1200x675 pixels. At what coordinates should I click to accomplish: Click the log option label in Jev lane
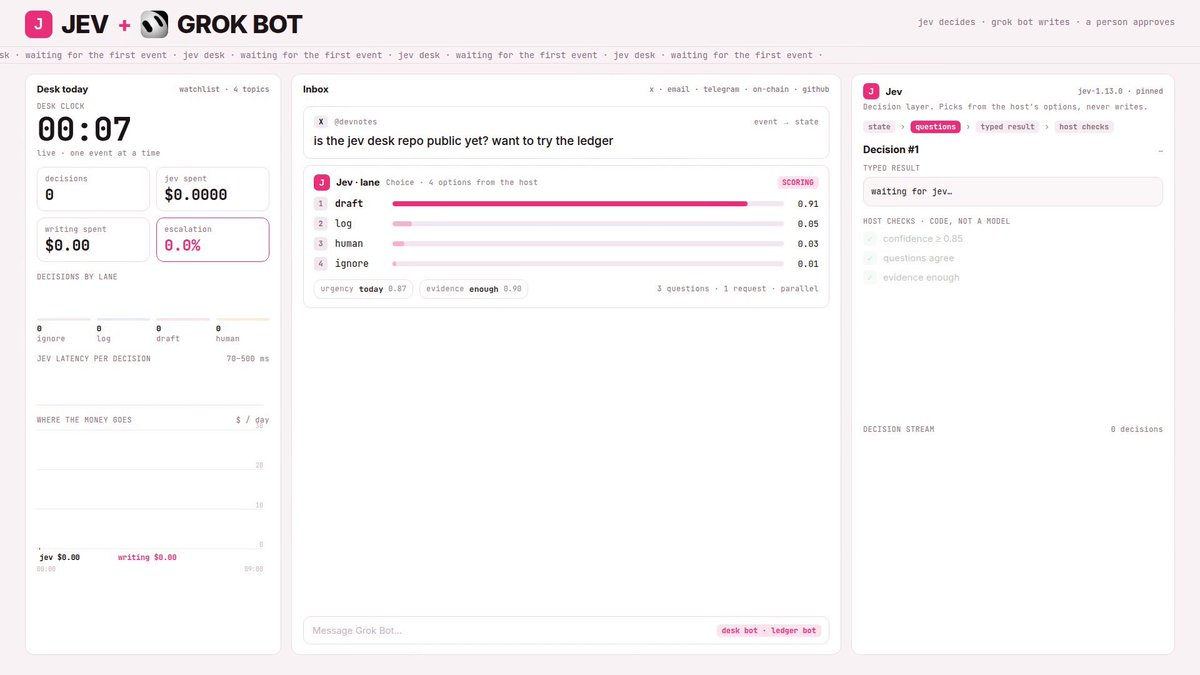click(x=343, y=224)
